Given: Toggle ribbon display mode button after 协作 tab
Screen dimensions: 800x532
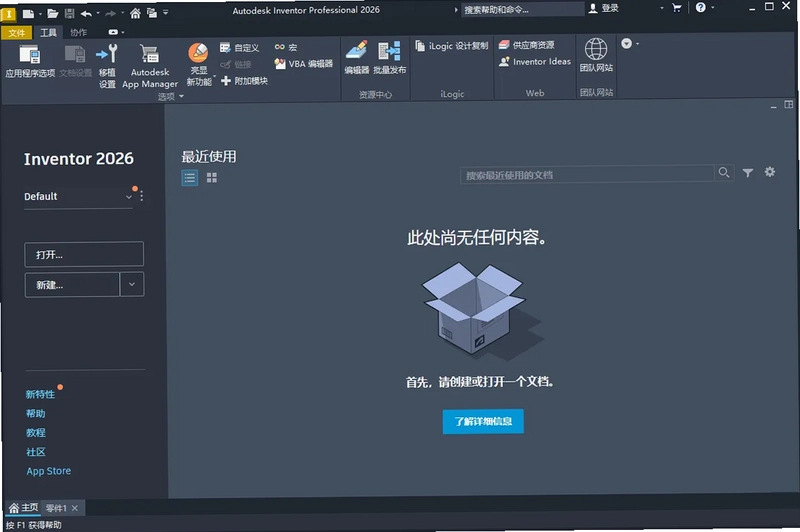Looking at the screenshot, I should click(115, 32).
